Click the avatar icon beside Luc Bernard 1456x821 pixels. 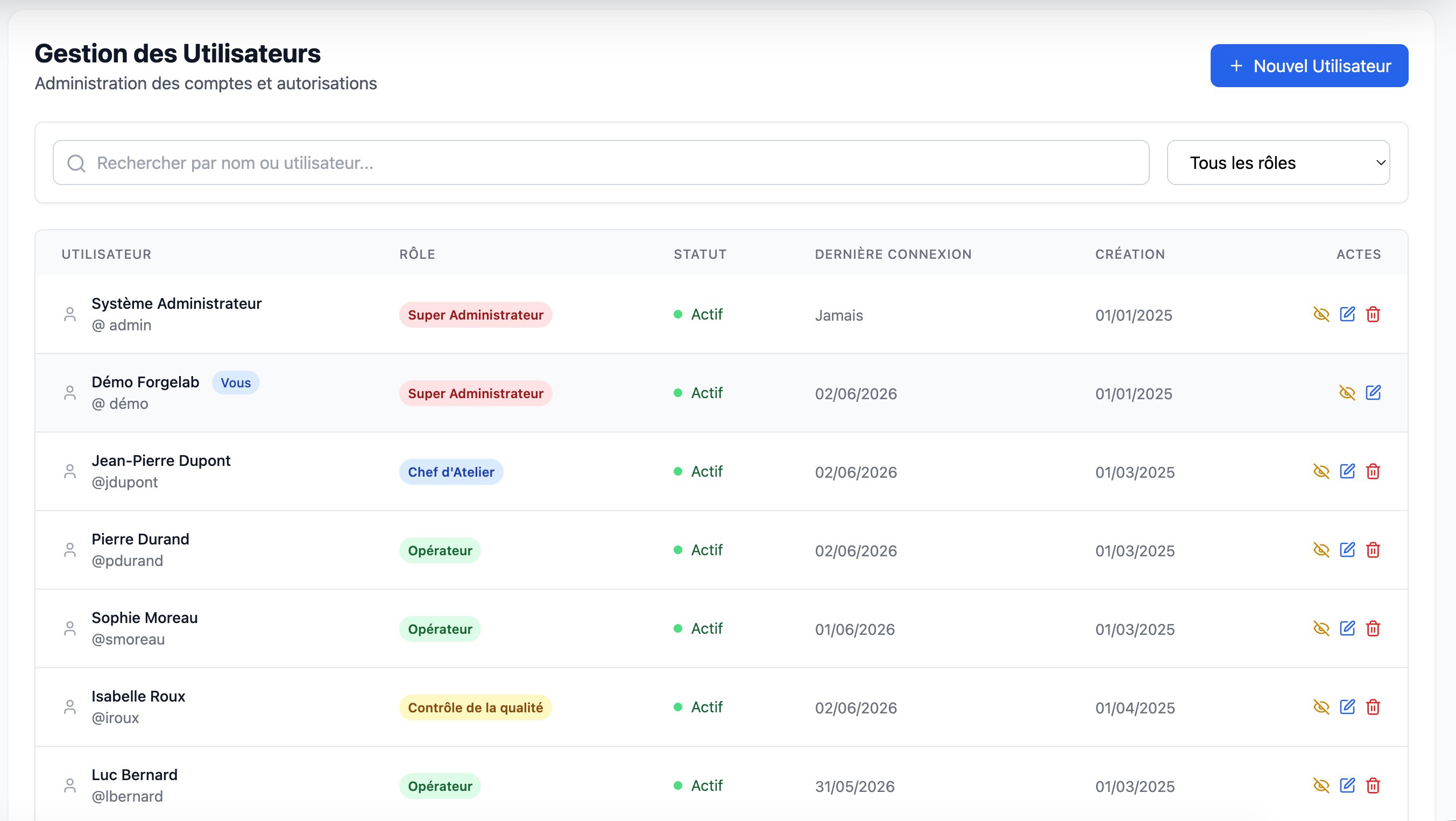click(70, 785)
